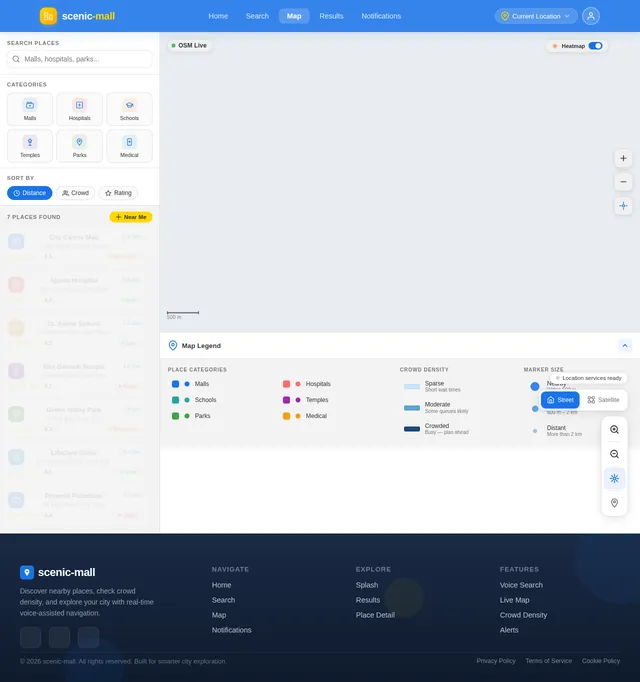Collapse the Map Legend panel
The width and height of the screenshot is (640, 682).
pos(624,346)
